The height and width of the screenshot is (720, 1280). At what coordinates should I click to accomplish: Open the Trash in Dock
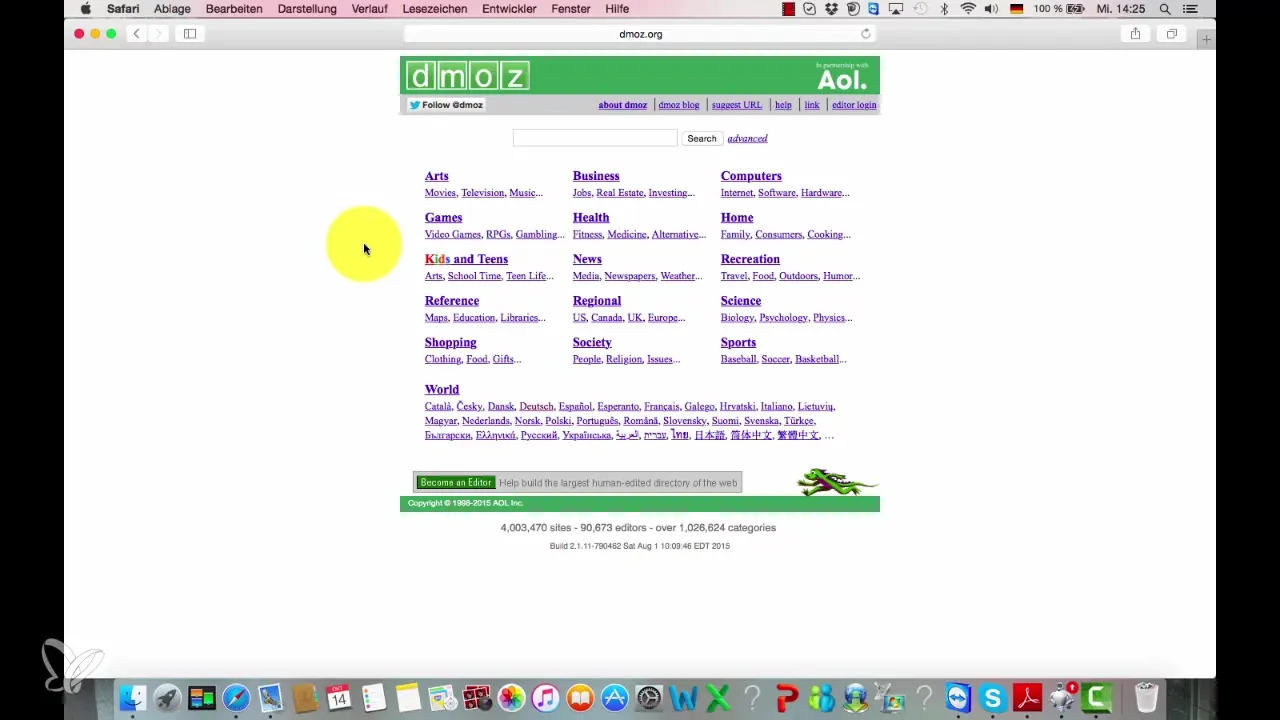tap(1146, 697)
